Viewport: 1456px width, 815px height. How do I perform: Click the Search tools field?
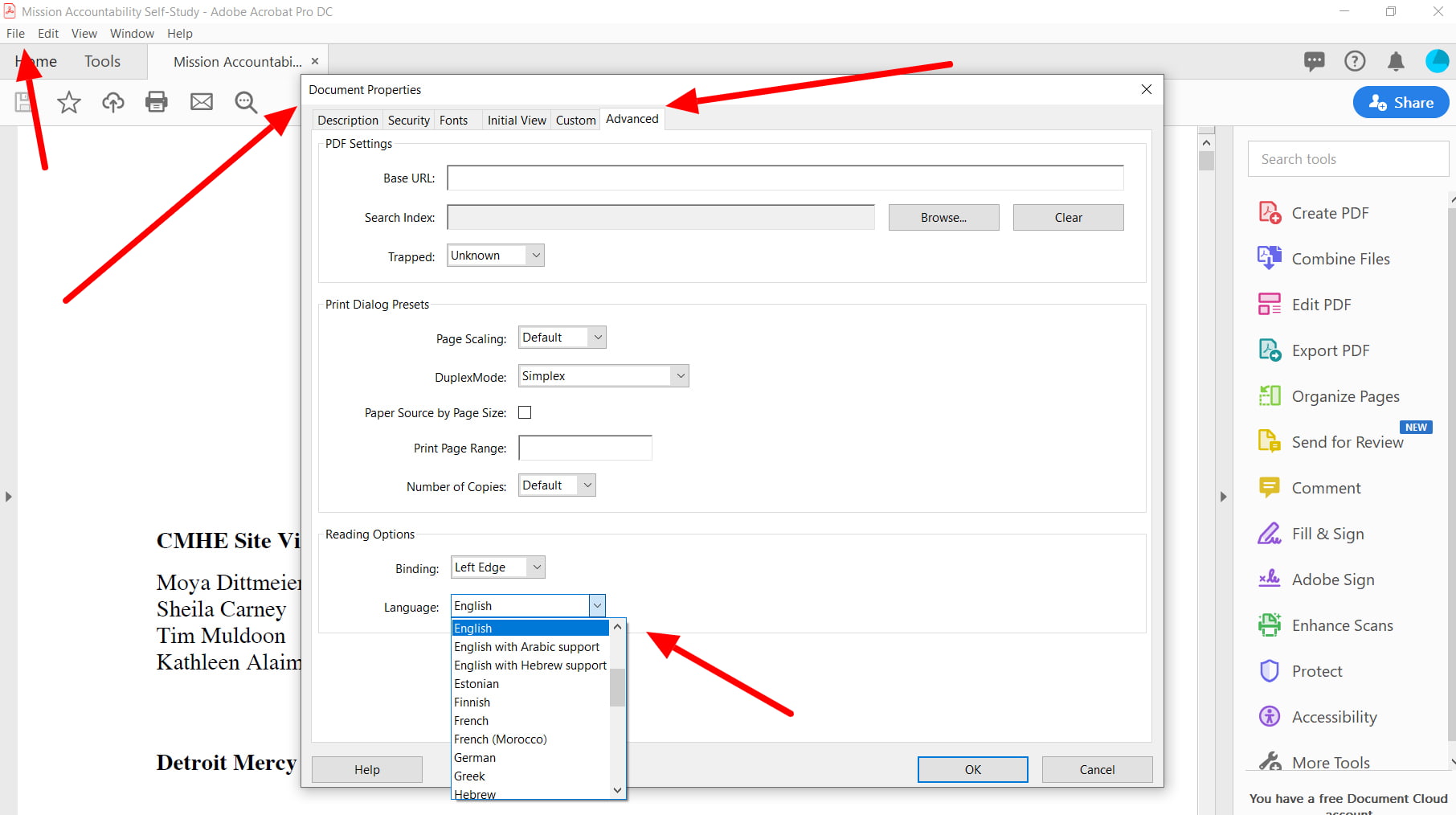coord(1348,159)
